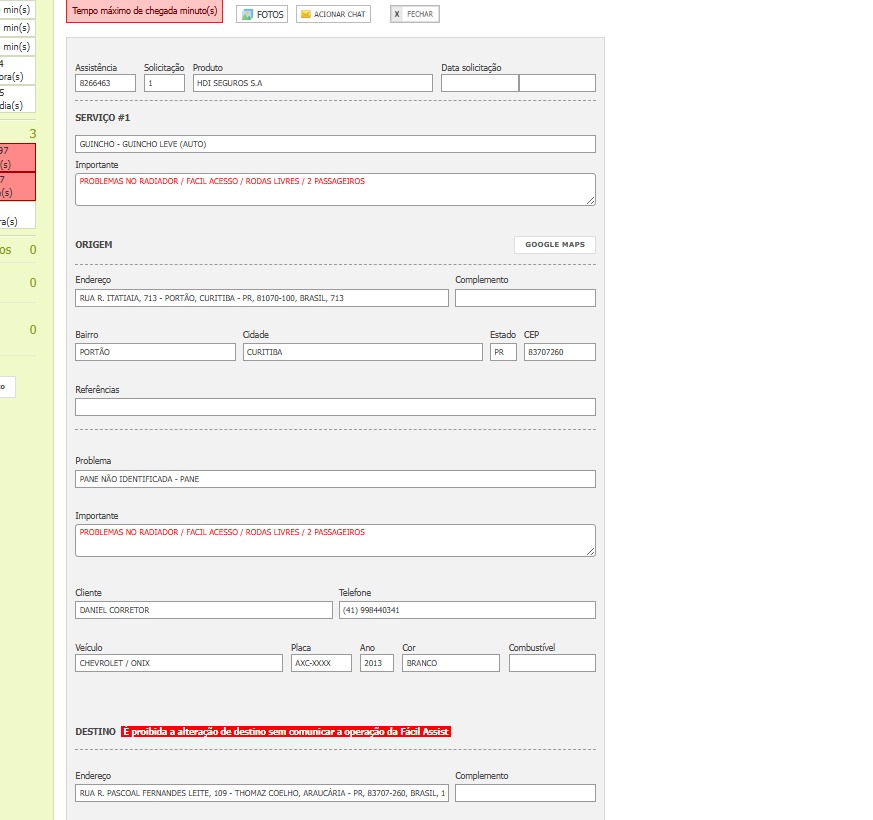
Task: Click the destination Endereço field with Rua Pascoal
Action: click(261, 793)
